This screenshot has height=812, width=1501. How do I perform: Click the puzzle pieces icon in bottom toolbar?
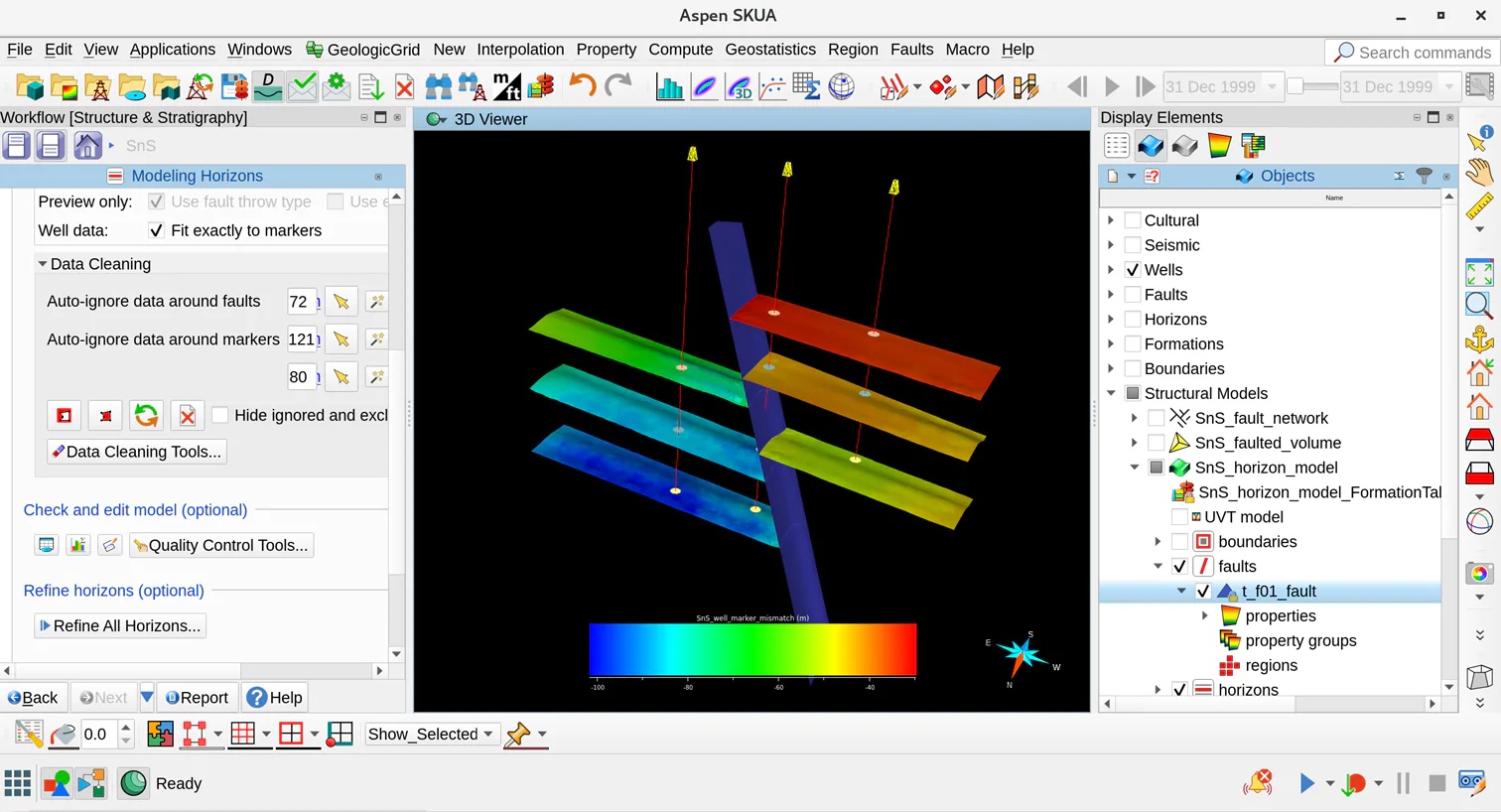[160, 734]
